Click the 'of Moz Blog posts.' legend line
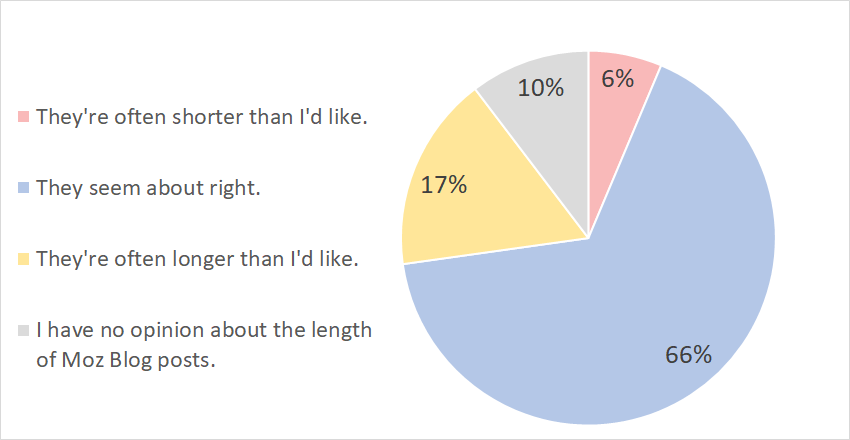This screenshot has width=850, height=440. pyautogui.click(x=126, y=360)
